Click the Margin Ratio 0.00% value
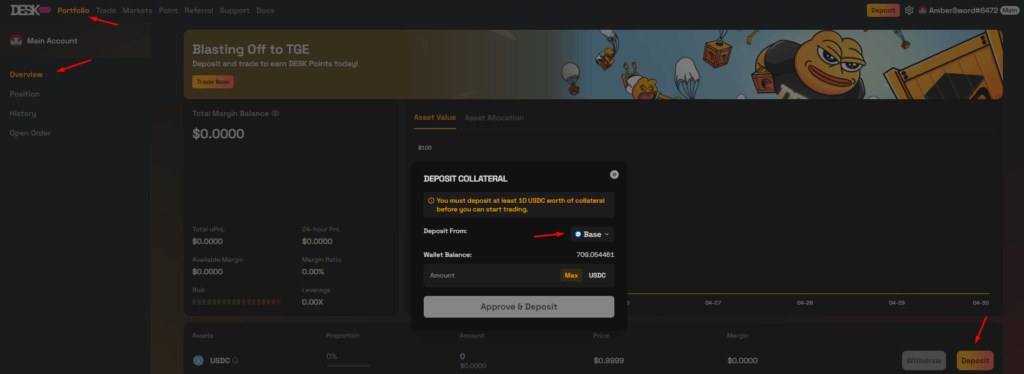Viewport: 1024px width, 374px height. click(x=313, y=272)
